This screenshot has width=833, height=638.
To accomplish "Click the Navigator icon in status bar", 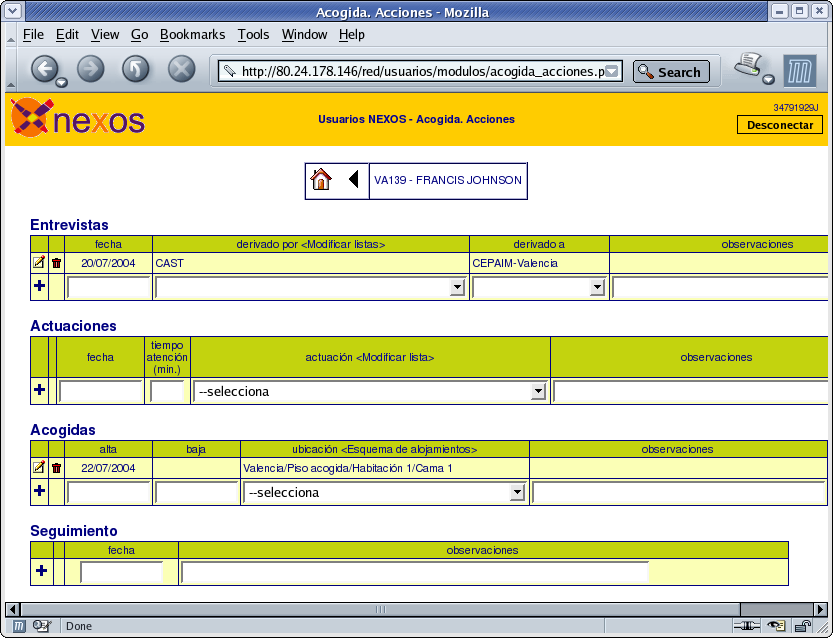I will [19, 626].
